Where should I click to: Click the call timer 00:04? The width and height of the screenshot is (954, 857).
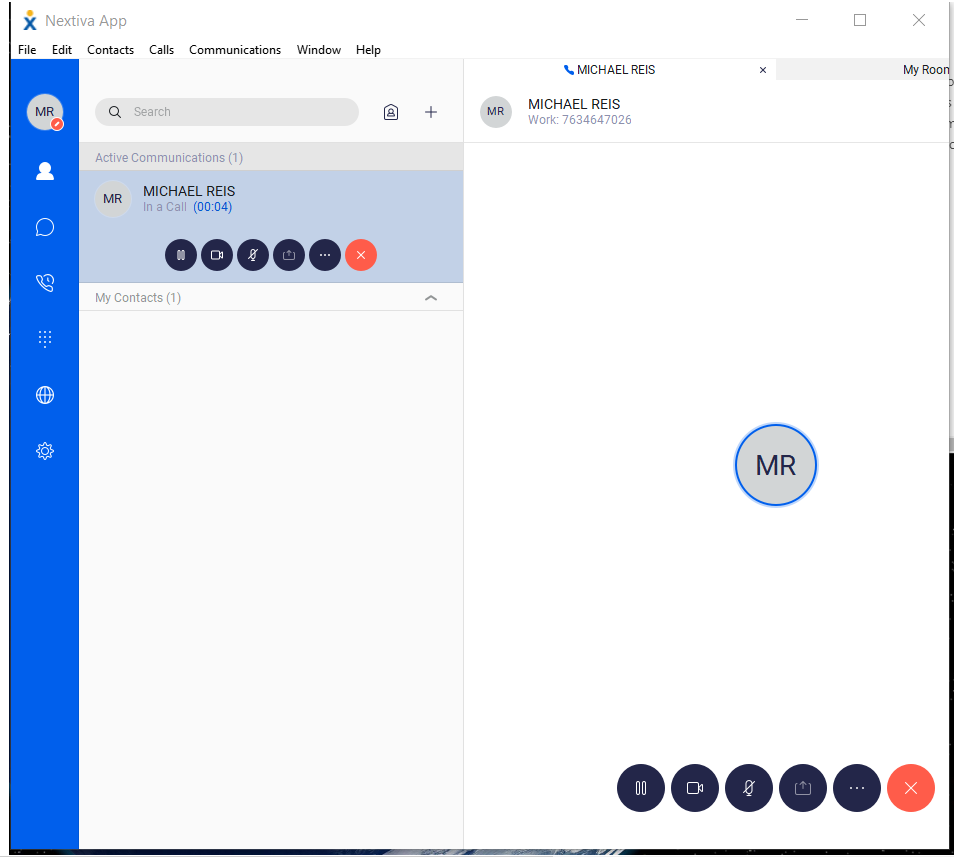212,207
